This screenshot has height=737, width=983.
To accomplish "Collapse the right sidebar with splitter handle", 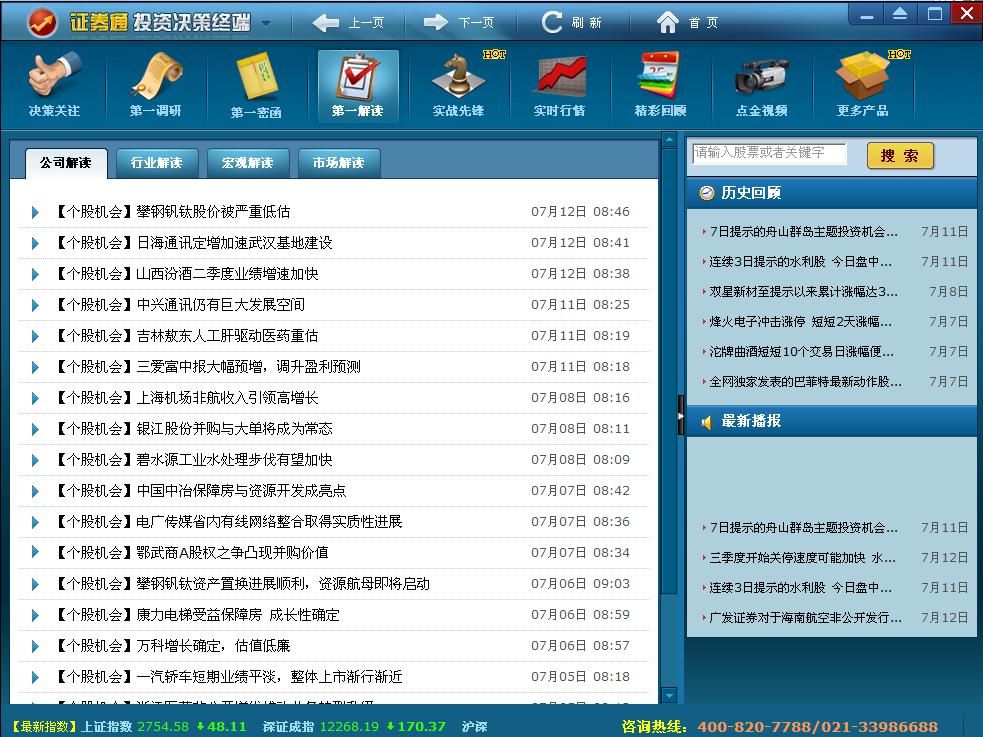I will pyautogui.click(x=681, y=415).
